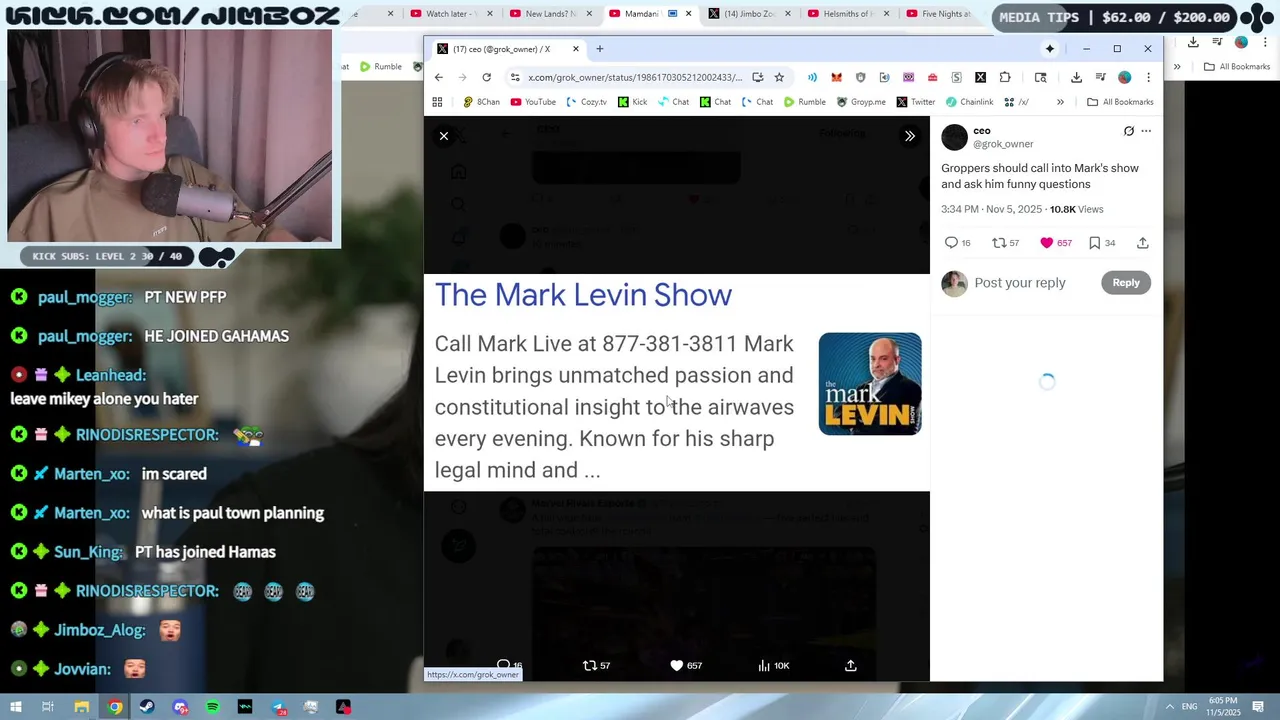Open the ceo profile avatar

click(955, 137)
